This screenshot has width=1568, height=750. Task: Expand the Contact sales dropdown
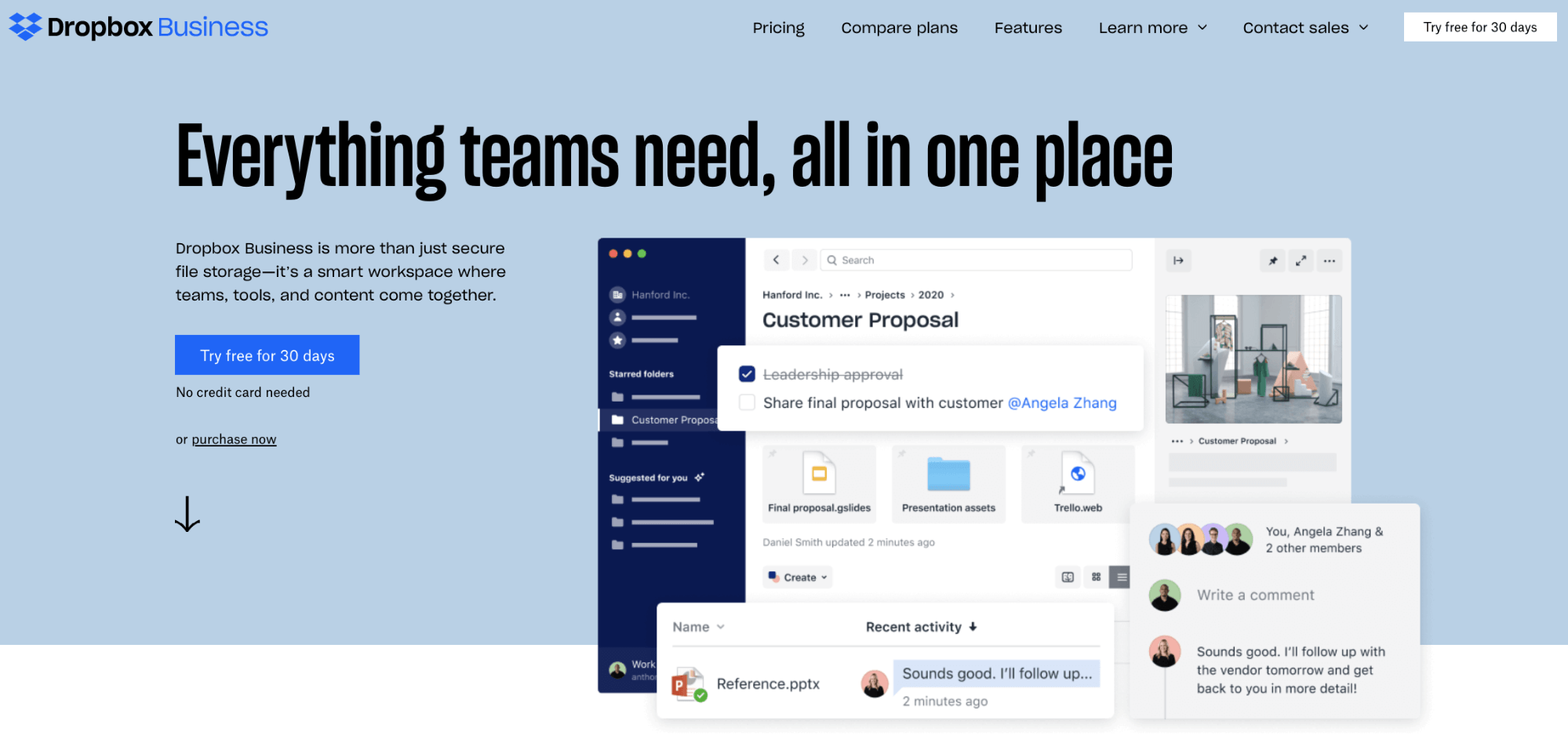click(x=1305, y=27)
